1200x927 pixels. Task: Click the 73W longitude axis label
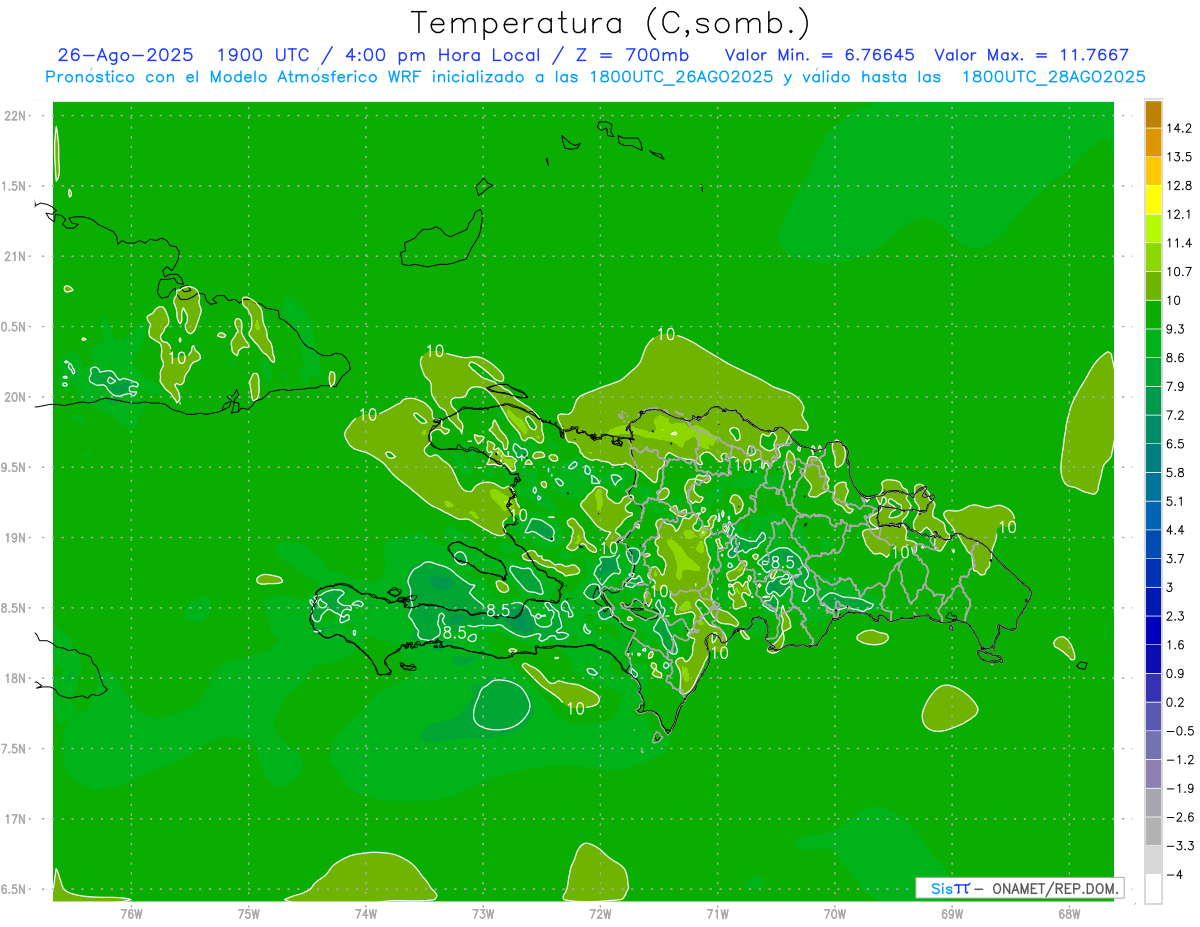[483, 913]
